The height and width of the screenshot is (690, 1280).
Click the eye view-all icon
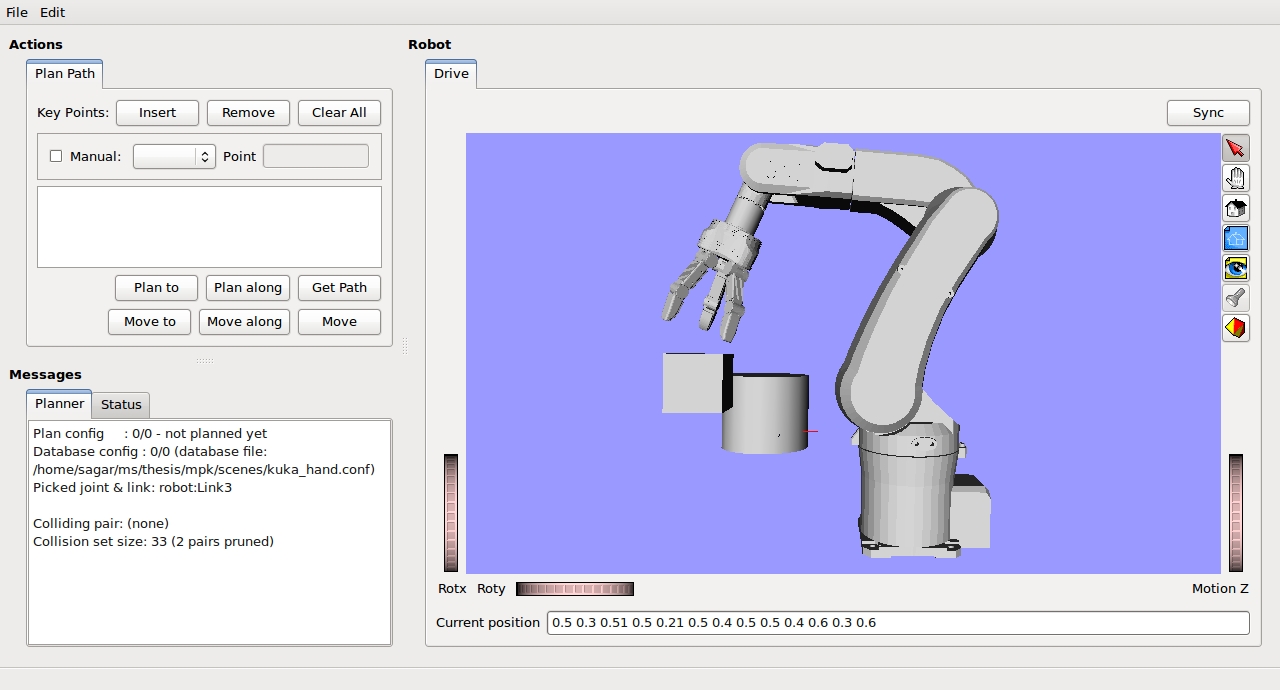[1236, 268]
